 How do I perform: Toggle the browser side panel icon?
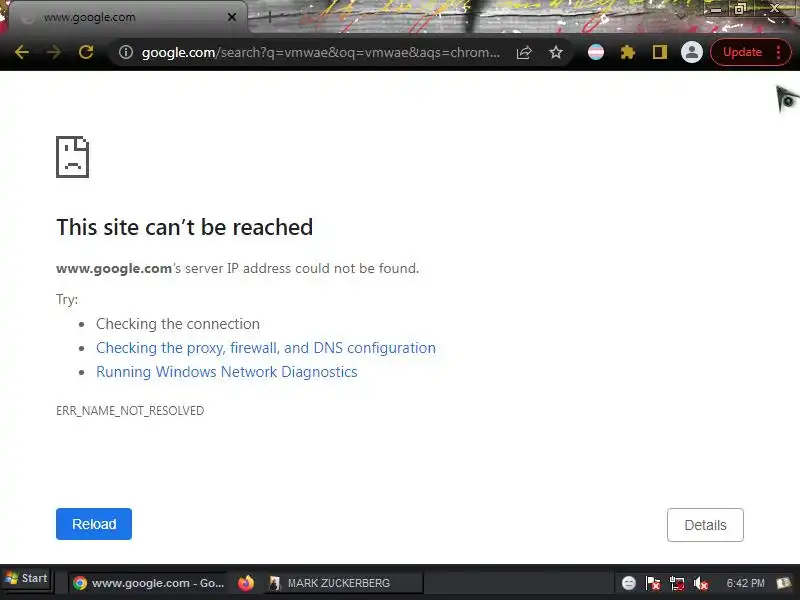coord(660,52)
